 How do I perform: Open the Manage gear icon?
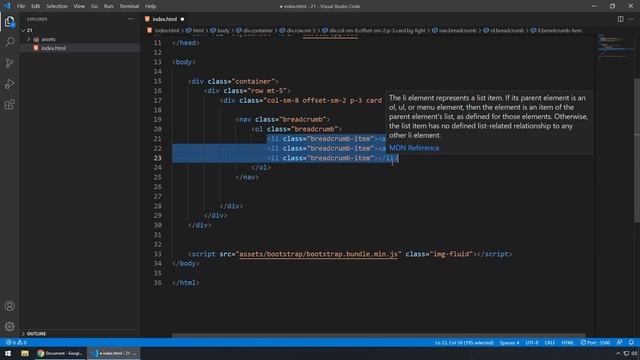9,326
